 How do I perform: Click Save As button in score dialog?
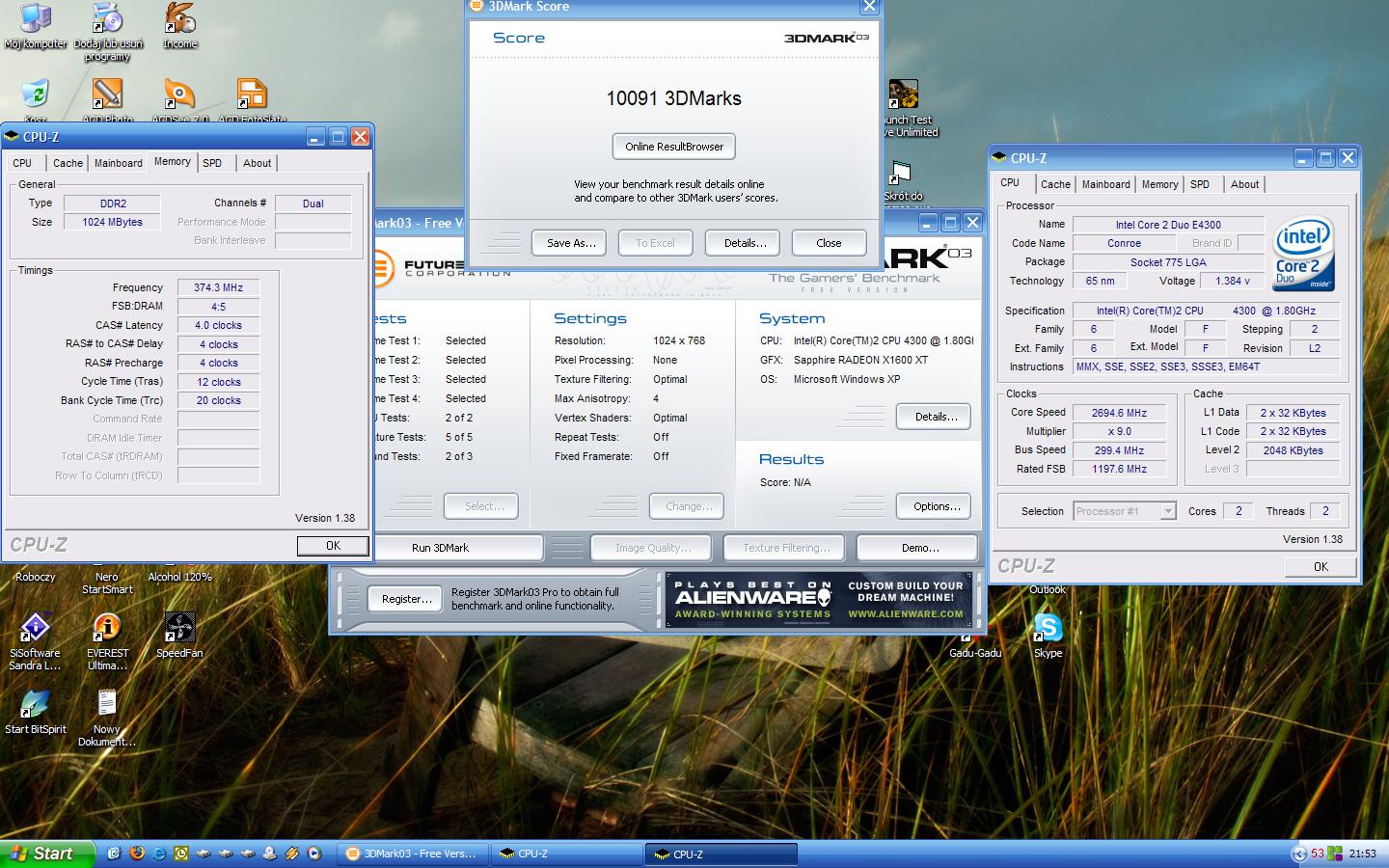569,243
